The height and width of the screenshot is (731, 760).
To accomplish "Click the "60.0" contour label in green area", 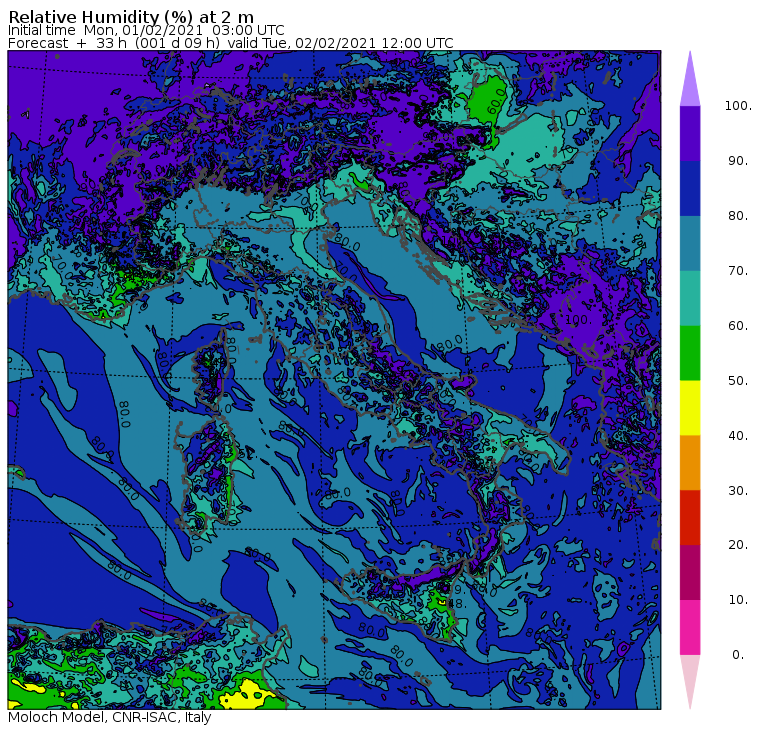I will pyautogui.click(x=496, y=101).
